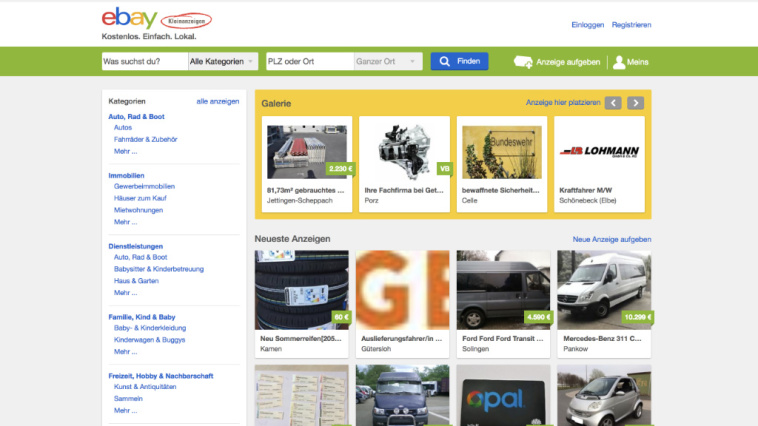Open the Ganzer Ort radius dropdown

tap(388, 61)
